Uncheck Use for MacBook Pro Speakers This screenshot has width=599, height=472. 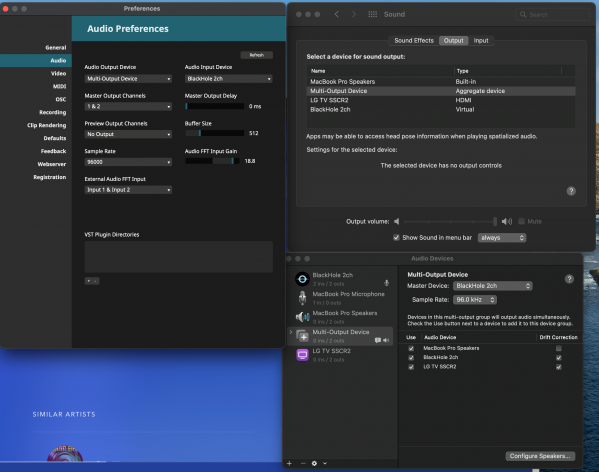tap(411, 348)
